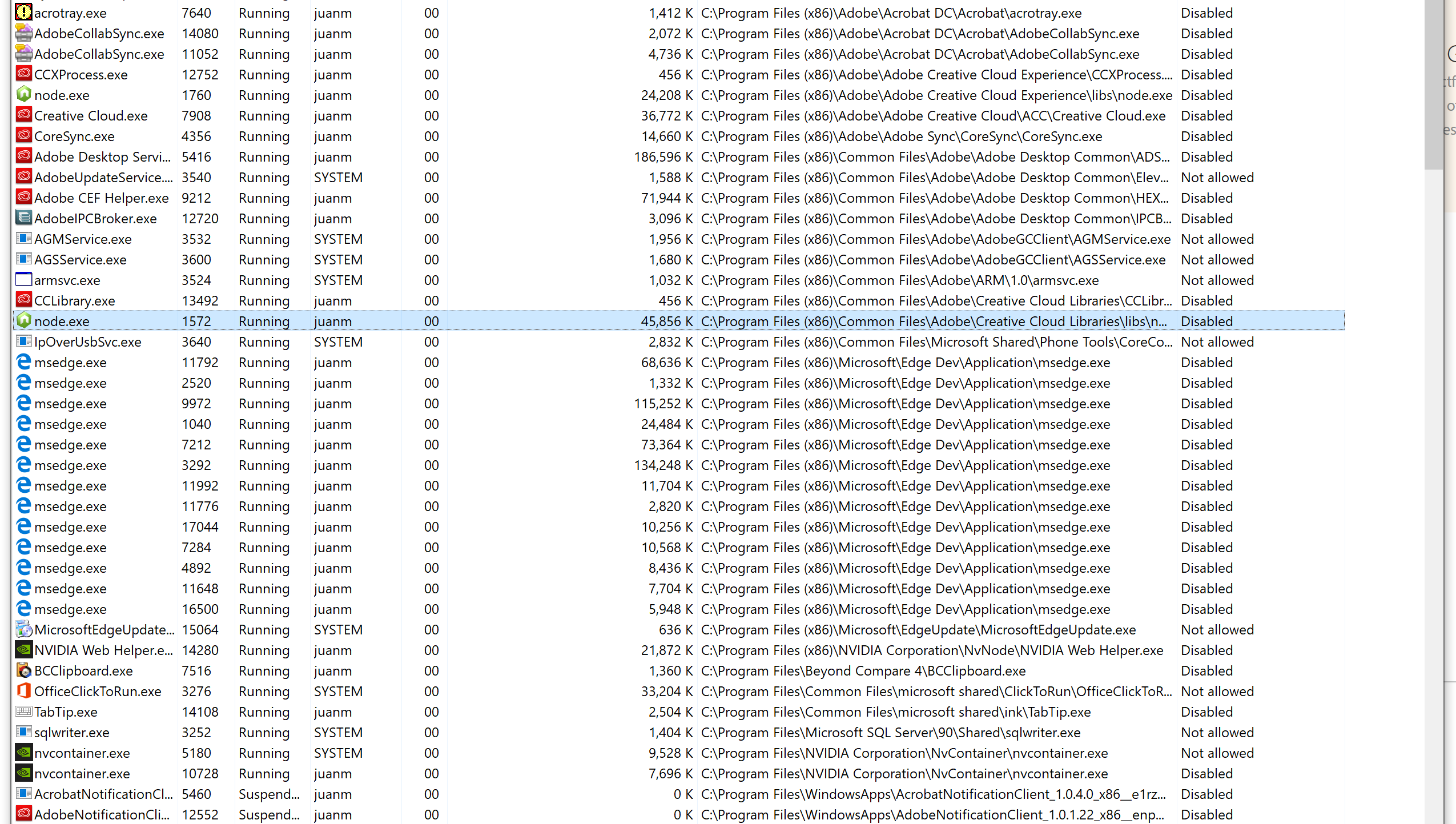Click the NVIDIA Web Helper green icon
The width and height of the screenshot is (1456, 824).
click(x=23, y=650)
